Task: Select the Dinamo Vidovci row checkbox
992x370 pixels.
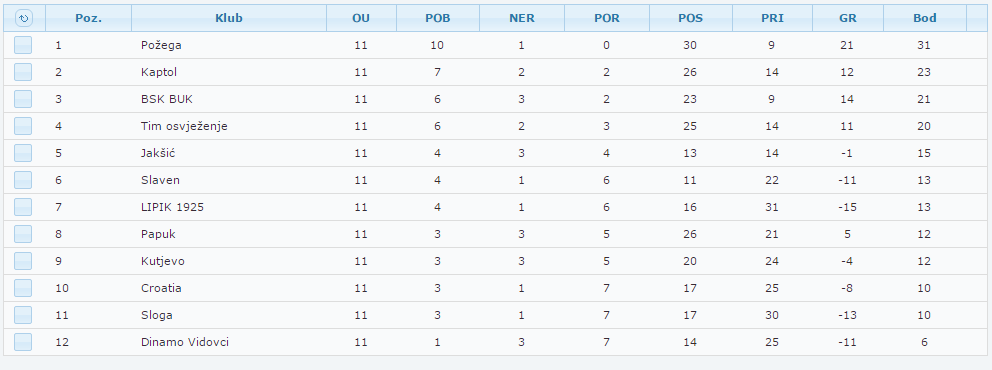Action: [23, 342]
